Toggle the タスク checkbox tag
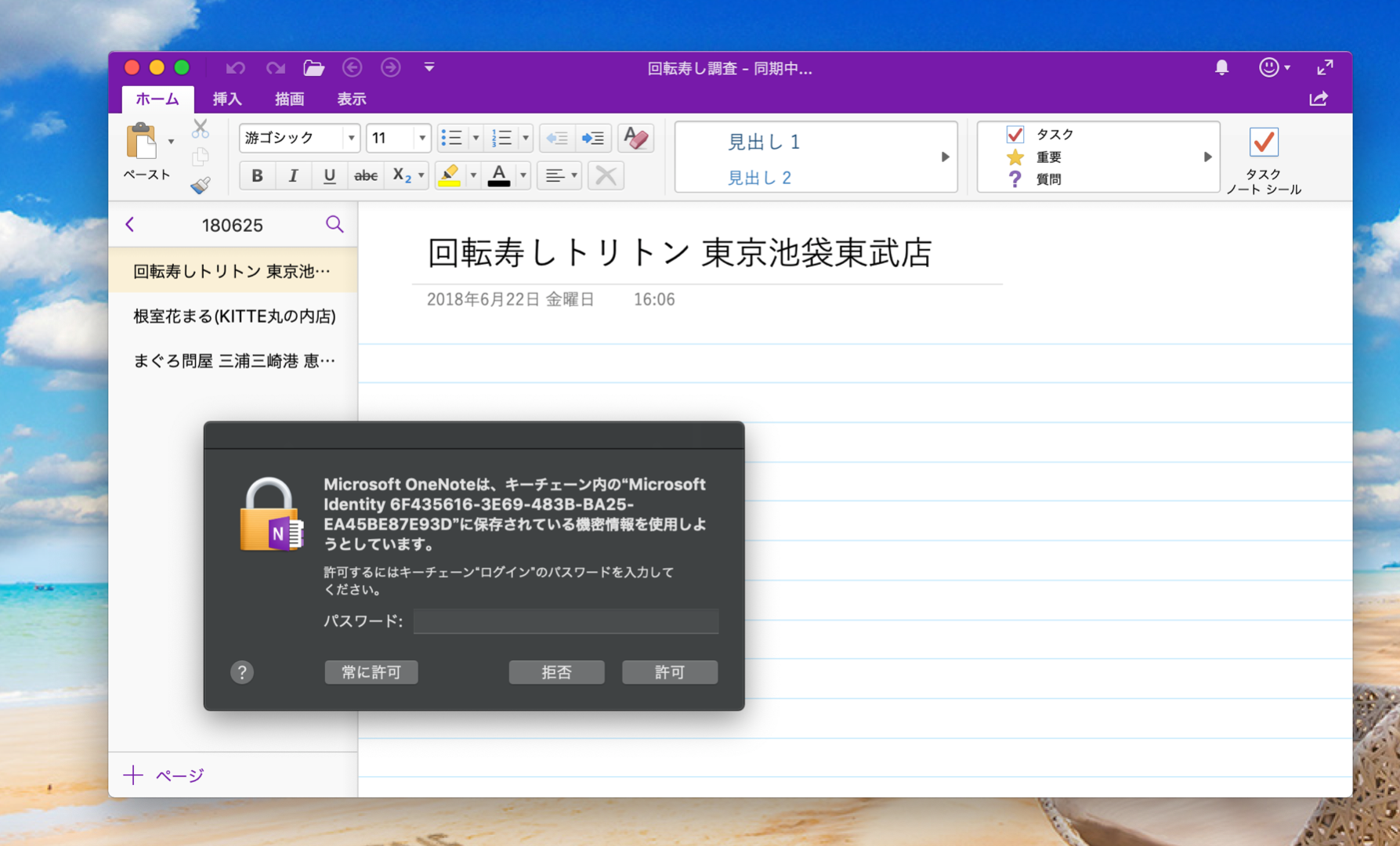This screenshot has height=846, width=1400. [1015, 135]
